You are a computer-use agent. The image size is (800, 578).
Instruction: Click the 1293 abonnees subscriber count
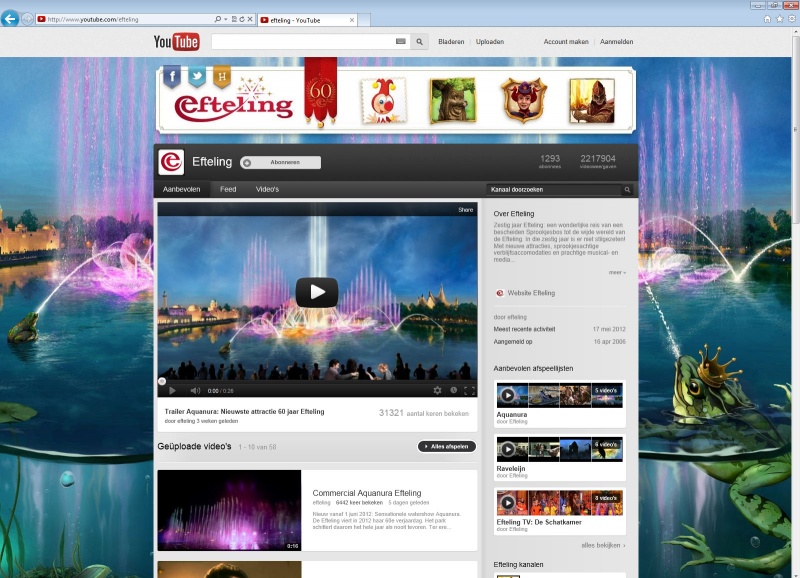(x=550, y=161)
